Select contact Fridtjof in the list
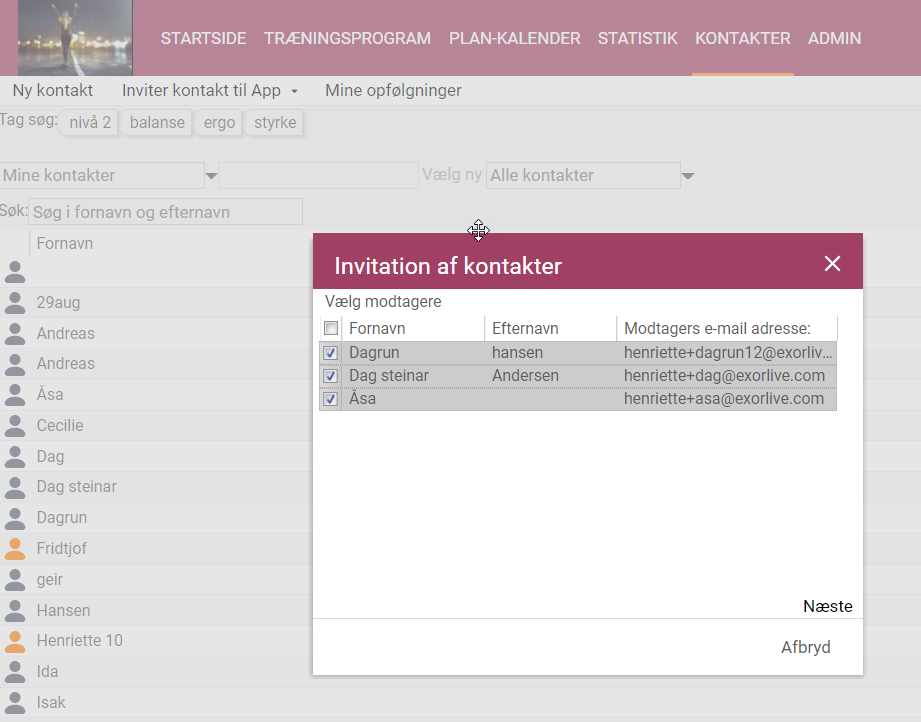Screen dimensions: 921x722 coord(61,548)
